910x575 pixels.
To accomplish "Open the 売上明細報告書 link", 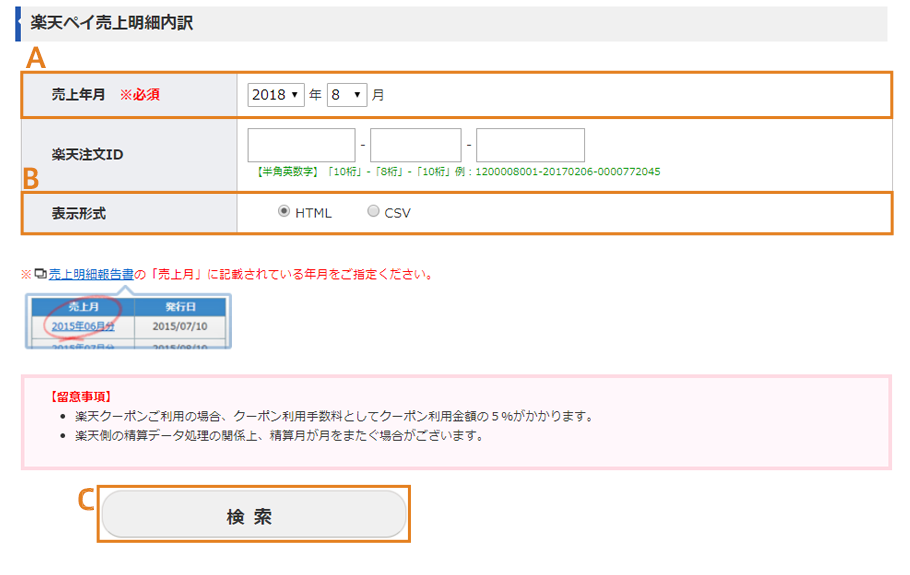I will 91,274.
